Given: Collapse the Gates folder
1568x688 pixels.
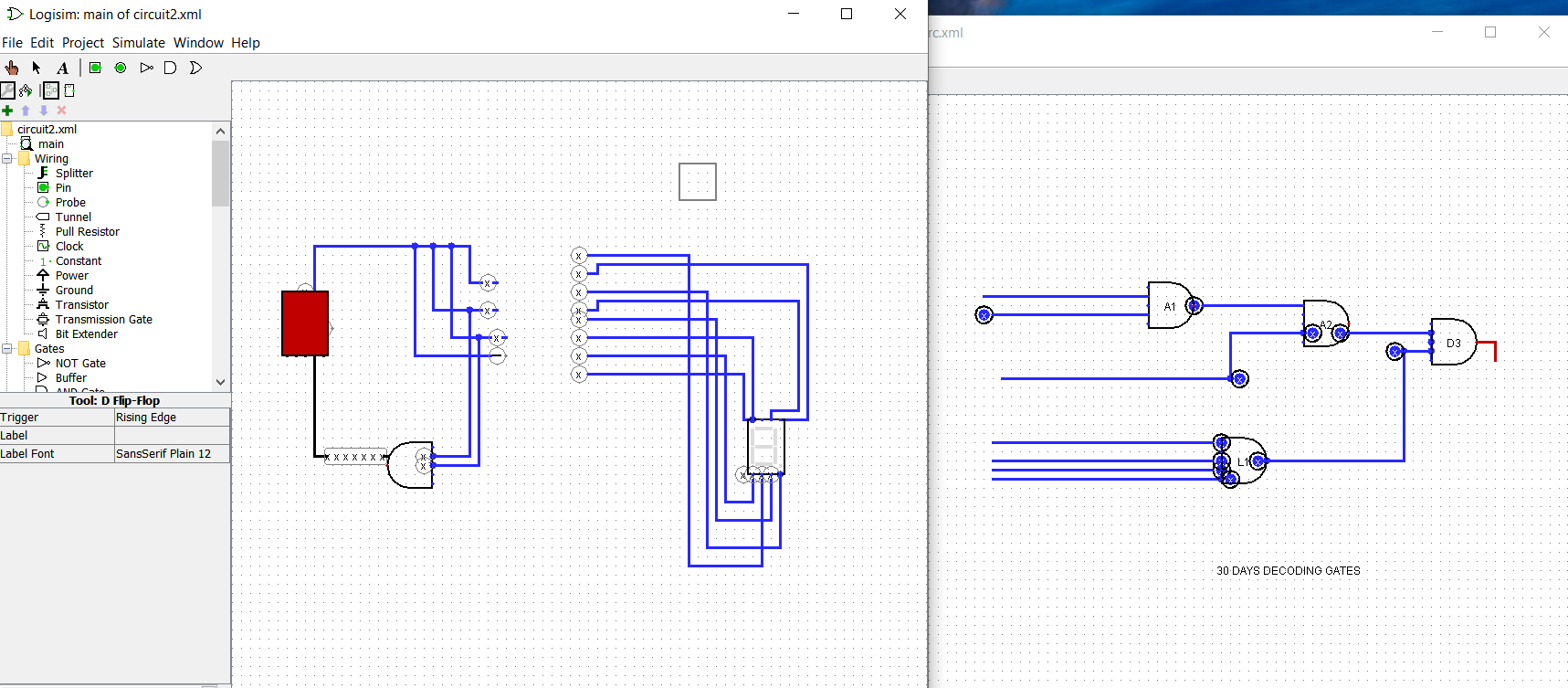Looking at the screenshot, I should point(7,349).
